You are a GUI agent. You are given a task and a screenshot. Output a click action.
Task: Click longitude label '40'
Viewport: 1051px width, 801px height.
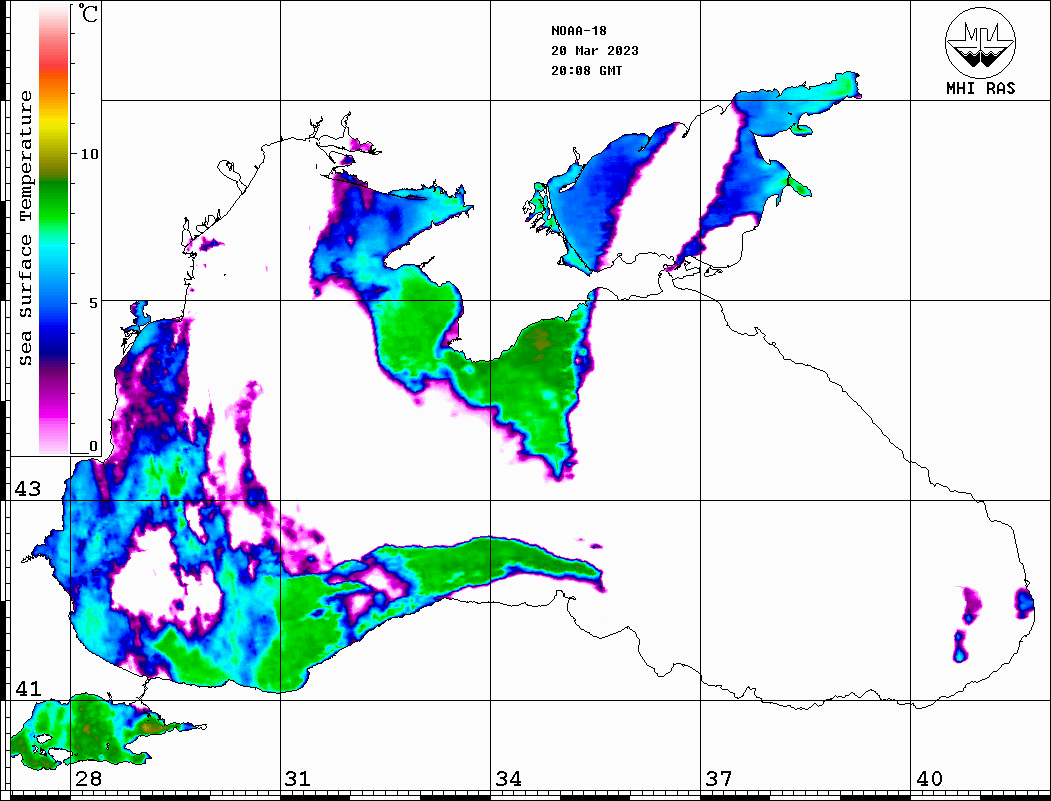(929, 779)
